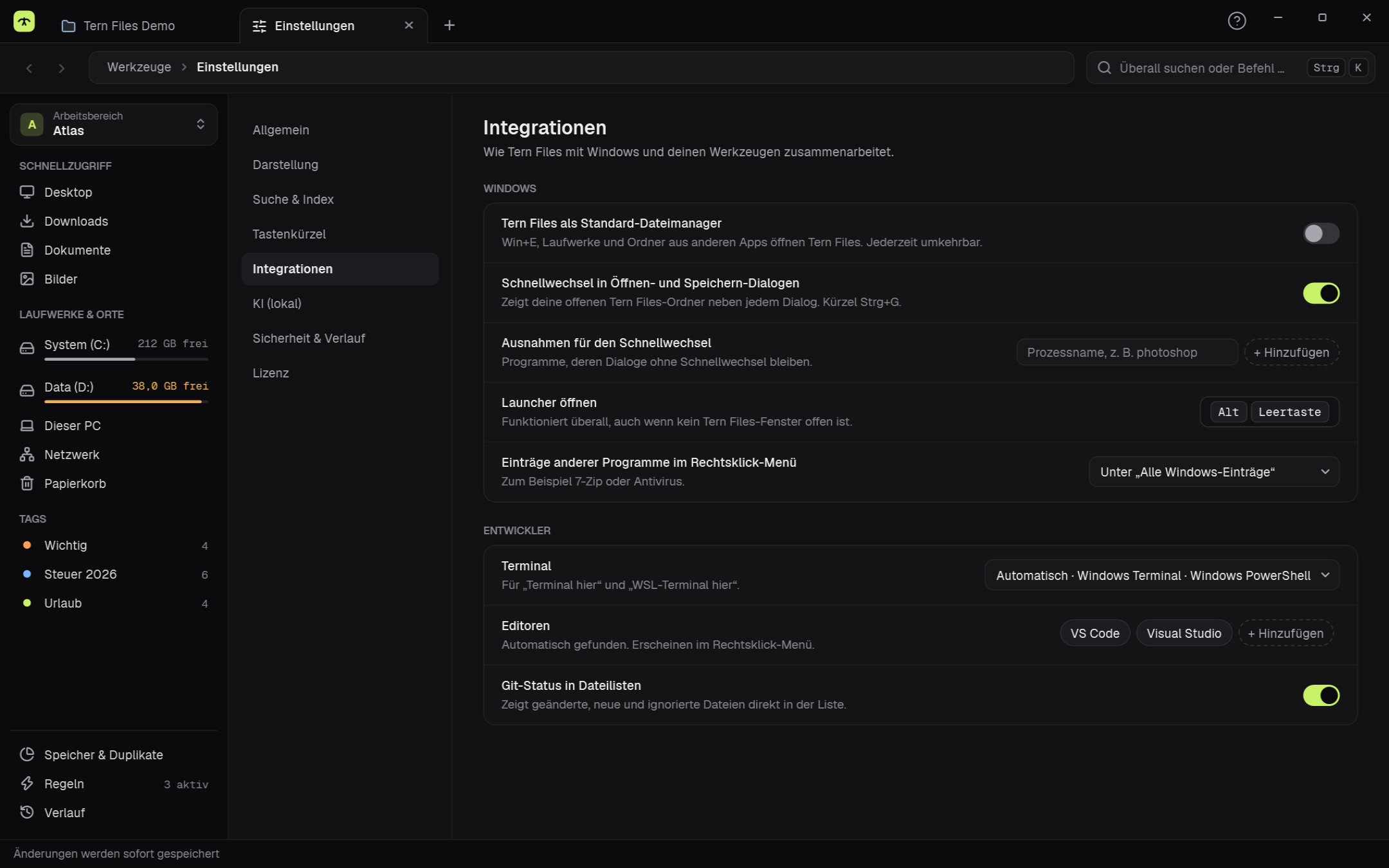Add a Schnellwechsel exception with Hinzufügen

pyautogui.click(x=1291, y=352)
